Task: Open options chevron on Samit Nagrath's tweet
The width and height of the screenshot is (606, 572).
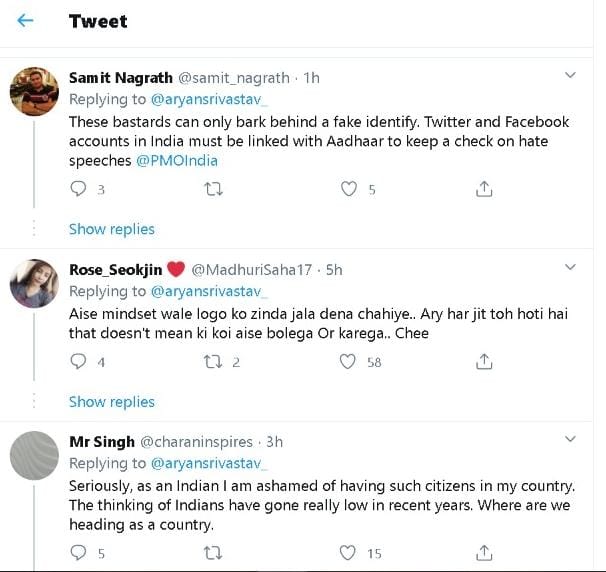Action: click(x=570, y=76)
